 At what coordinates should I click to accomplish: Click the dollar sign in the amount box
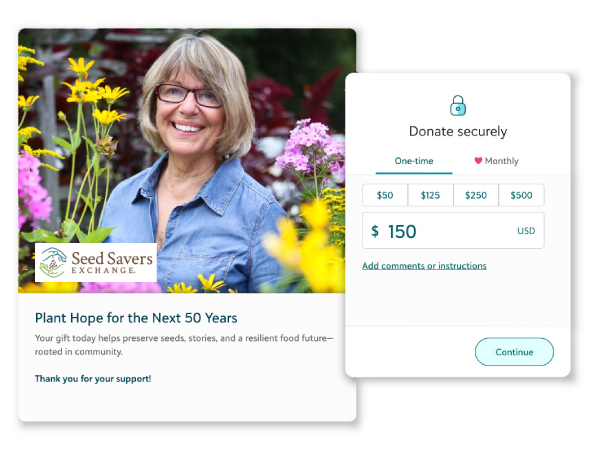pos(375,231)
